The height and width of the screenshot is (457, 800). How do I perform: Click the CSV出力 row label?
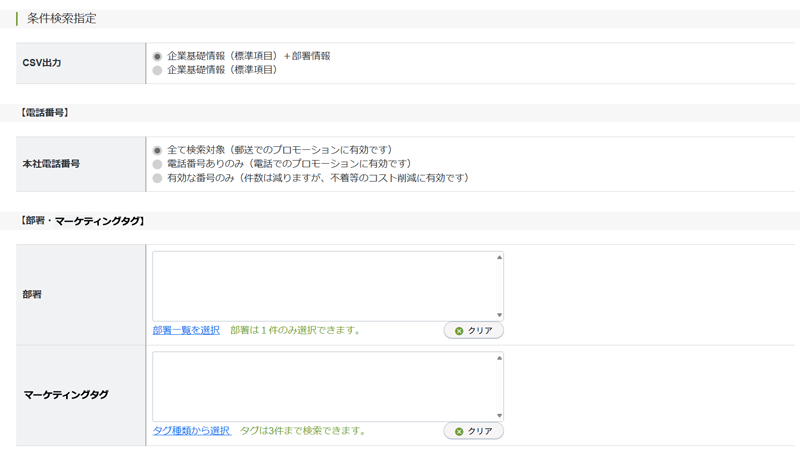(44, 63)
